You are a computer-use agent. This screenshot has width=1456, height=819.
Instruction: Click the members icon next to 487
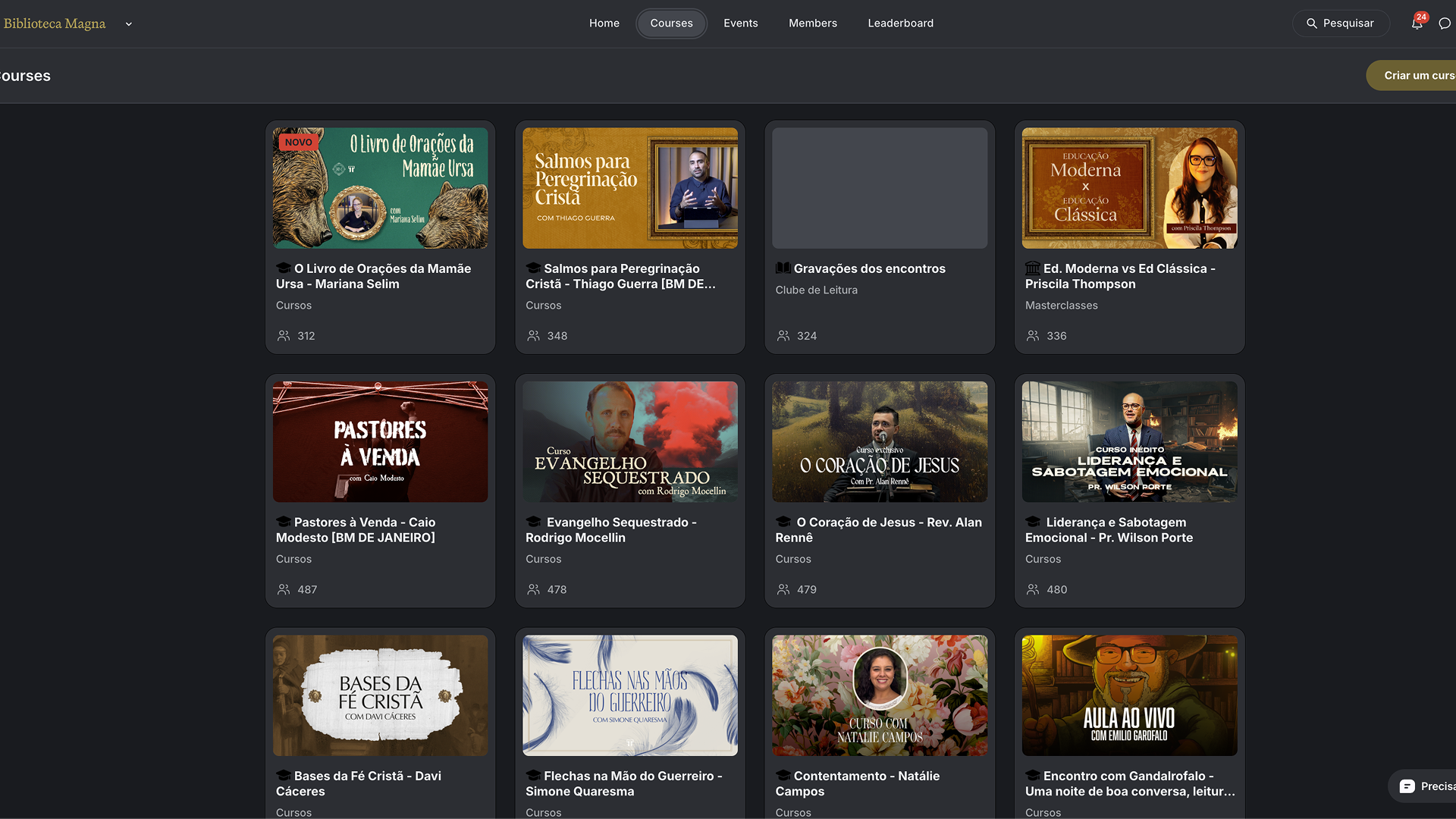(x=284, y=589)
